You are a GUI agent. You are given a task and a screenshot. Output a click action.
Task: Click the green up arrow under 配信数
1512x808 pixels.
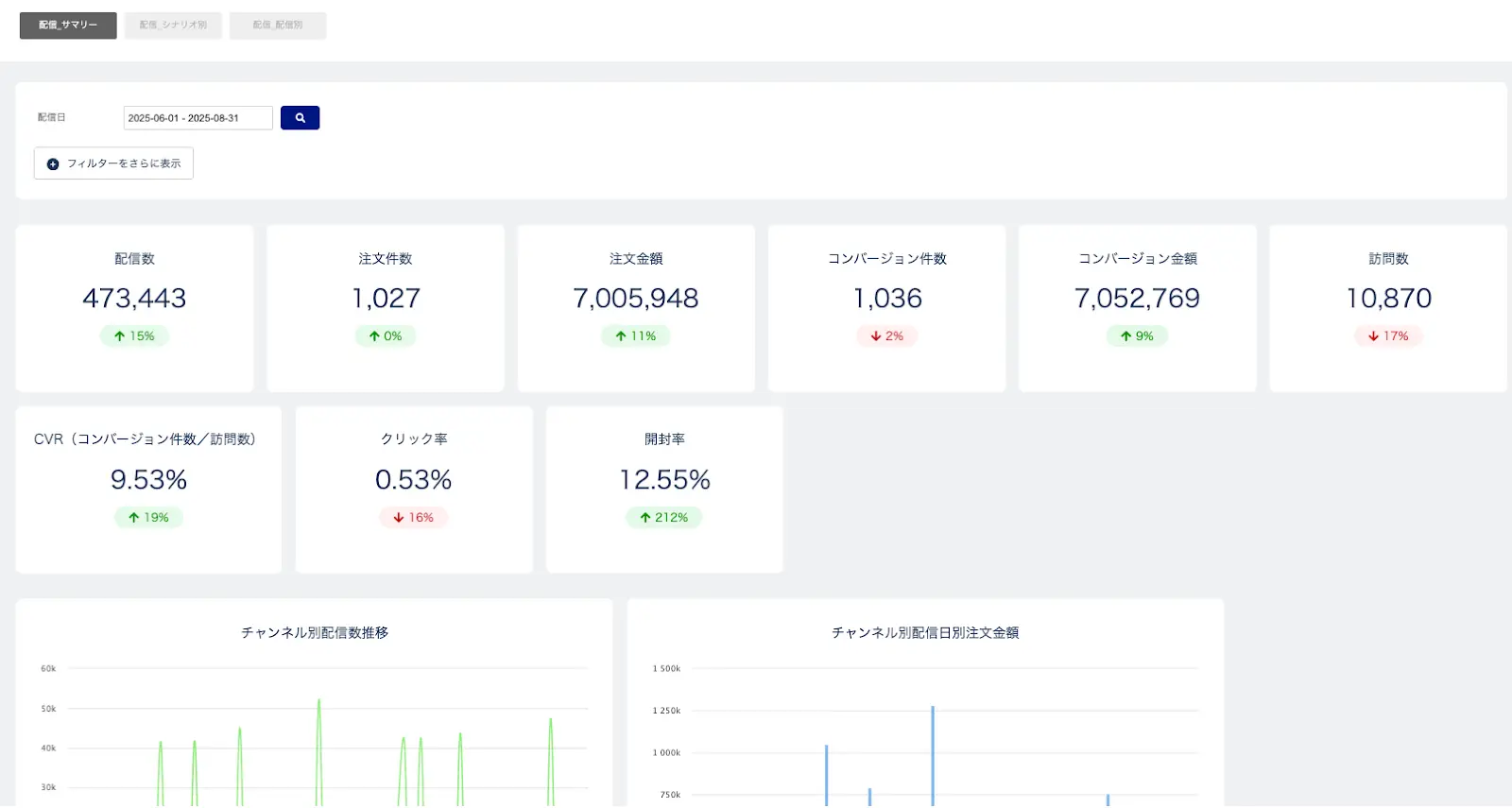click(x=120, y=336)
